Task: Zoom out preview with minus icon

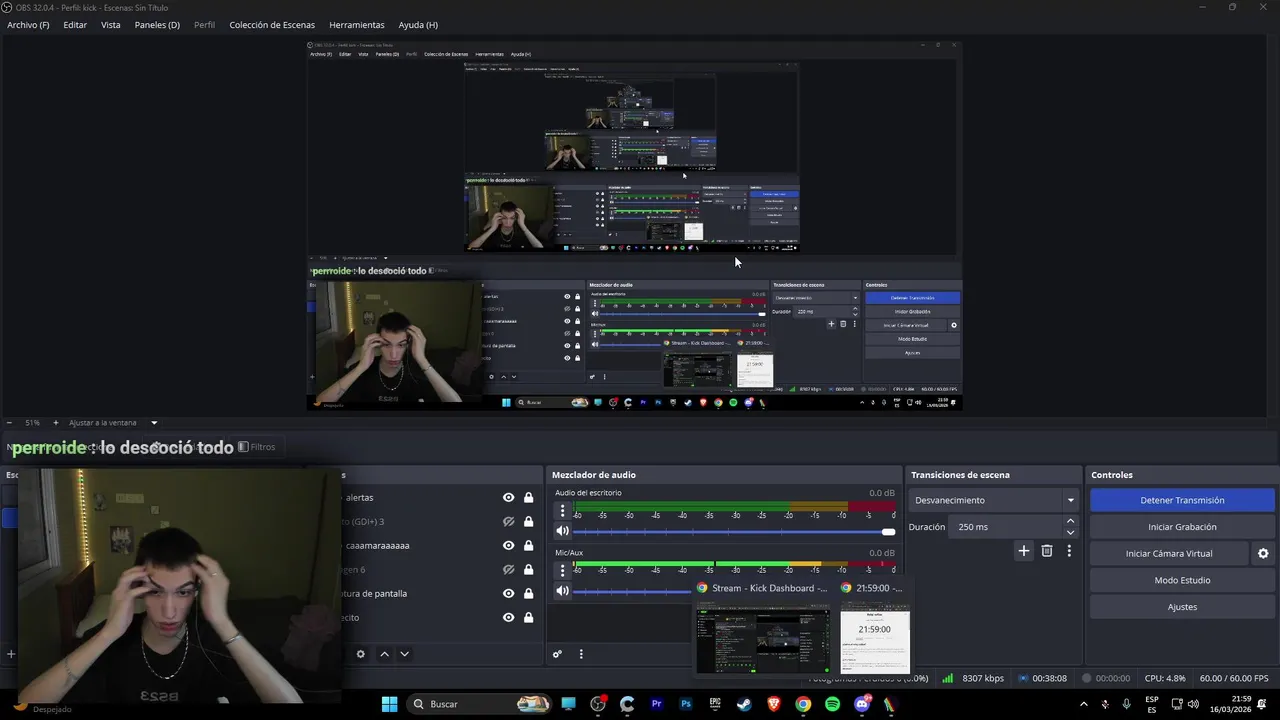Action: pyautogui.click(x=10, y=423)
